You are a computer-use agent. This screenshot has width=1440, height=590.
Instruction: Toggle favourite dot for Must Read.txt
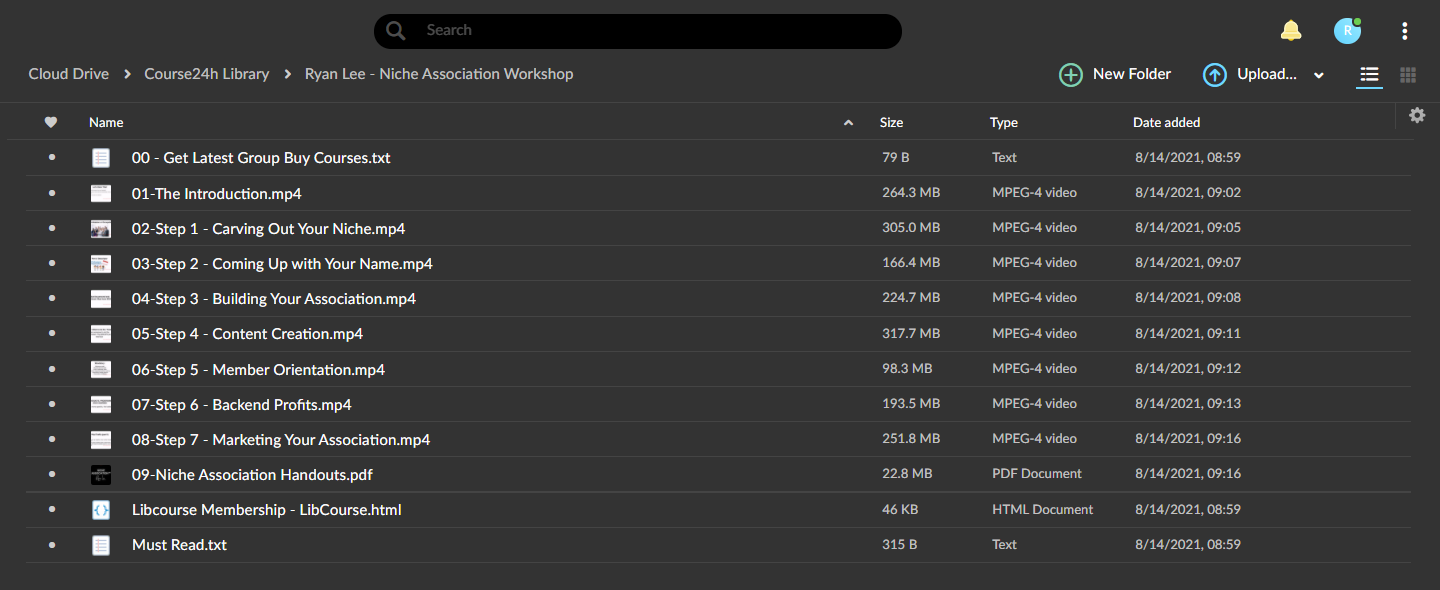tap(52, 545)
